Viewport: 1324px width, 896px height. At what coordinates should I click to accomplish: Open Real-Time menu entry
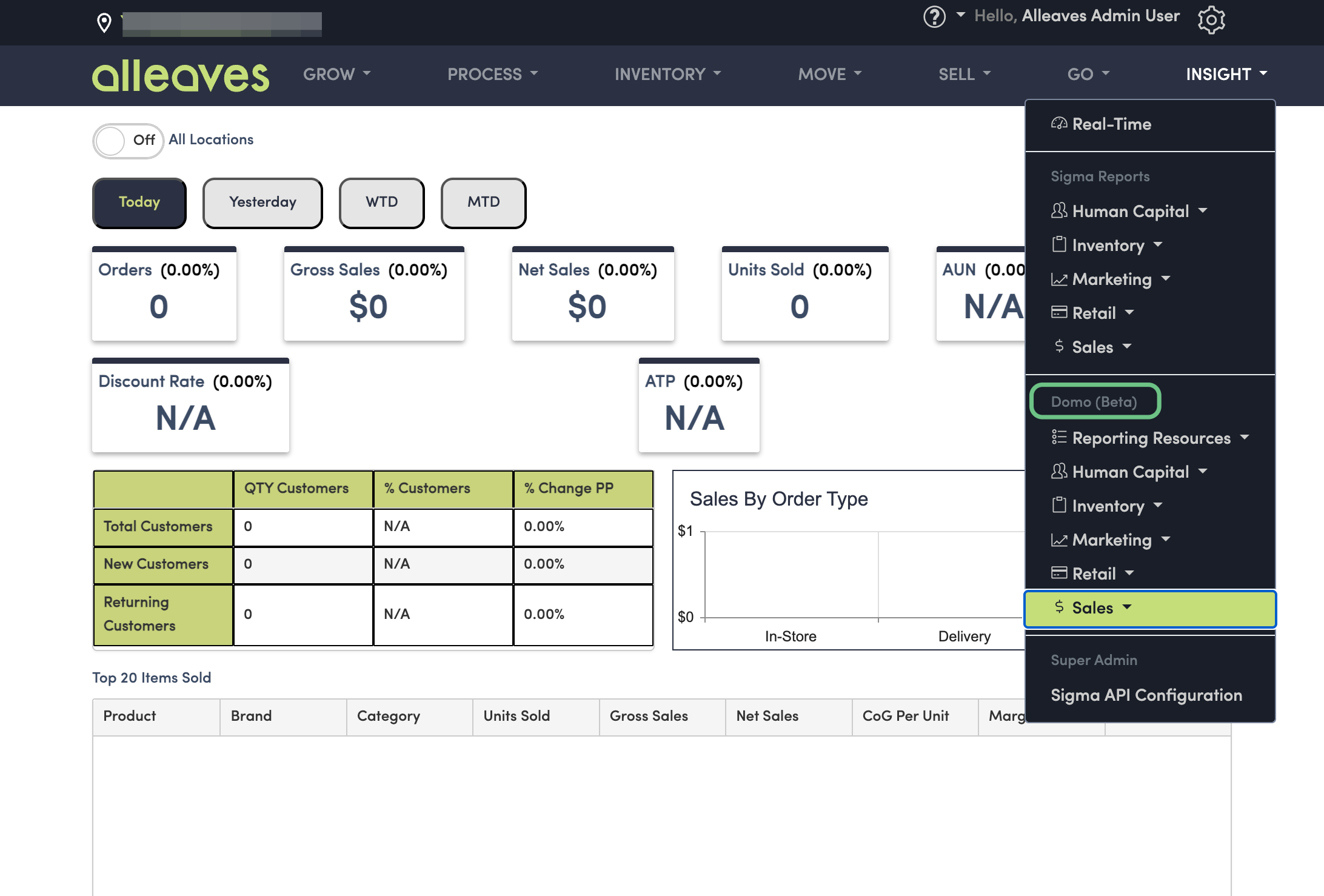pos(1150,124)
